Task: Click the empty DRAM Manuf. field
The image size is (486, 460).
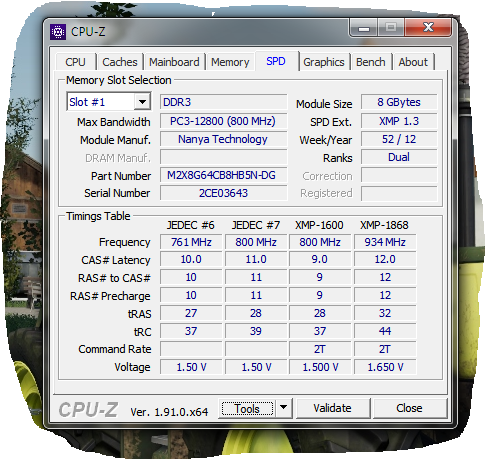Action: [223, 157]
